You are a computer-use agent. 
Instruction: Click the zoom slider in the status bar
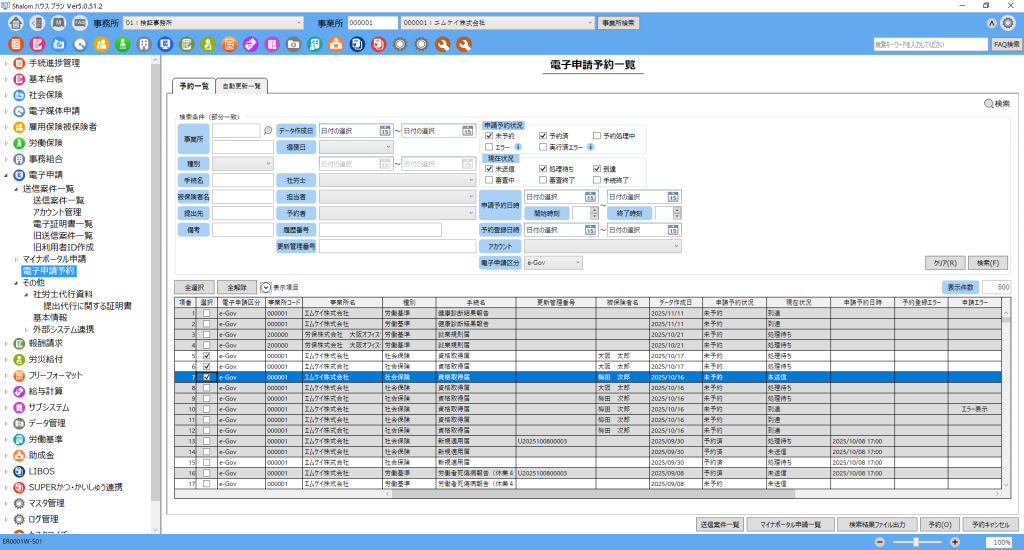(x=916, y=541)
